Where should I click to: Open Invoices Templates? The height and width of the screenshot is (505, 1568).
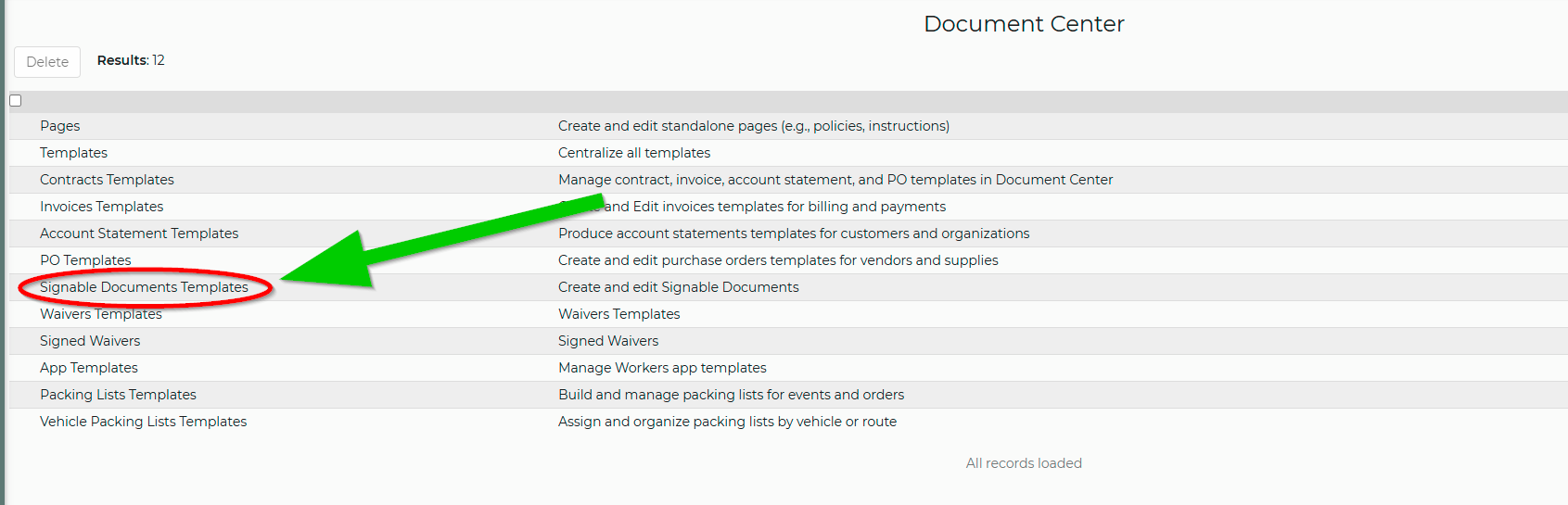(x=101, y=207)
